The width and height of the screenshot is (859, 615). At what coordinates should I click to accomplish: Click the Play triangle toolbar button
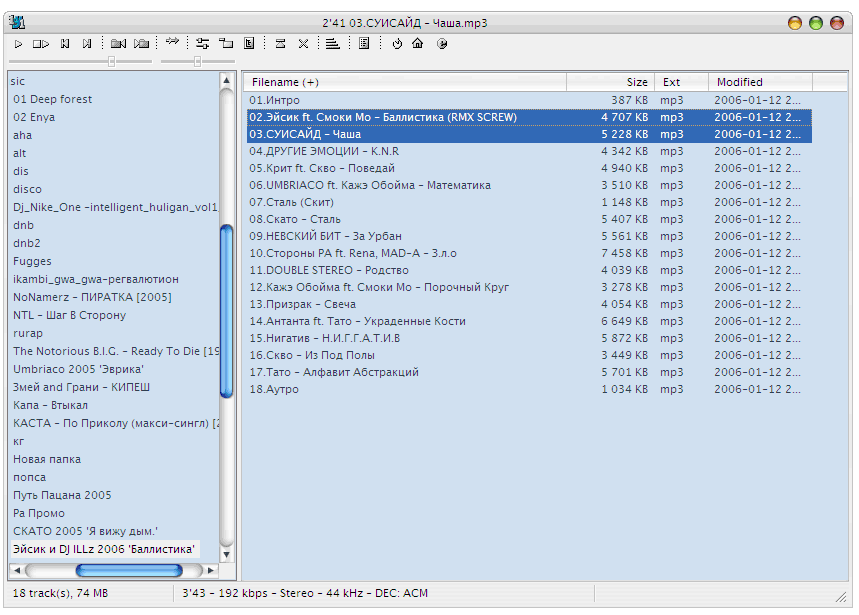coord(19,44)
